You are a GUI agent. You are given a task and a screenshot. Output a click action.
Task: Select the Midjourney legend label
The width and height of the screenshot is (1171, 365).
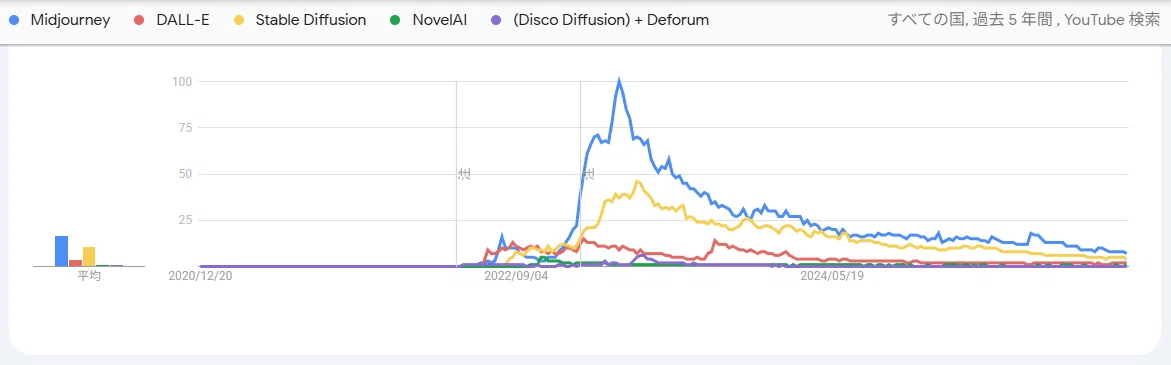point(70,20)
